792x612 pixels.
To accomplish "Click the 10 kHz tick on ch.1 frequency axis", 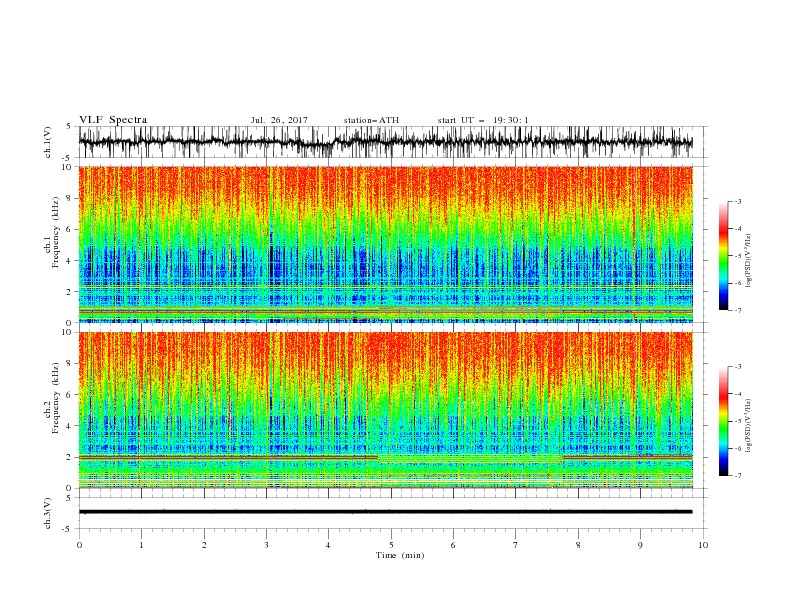I will pos(69,167).
